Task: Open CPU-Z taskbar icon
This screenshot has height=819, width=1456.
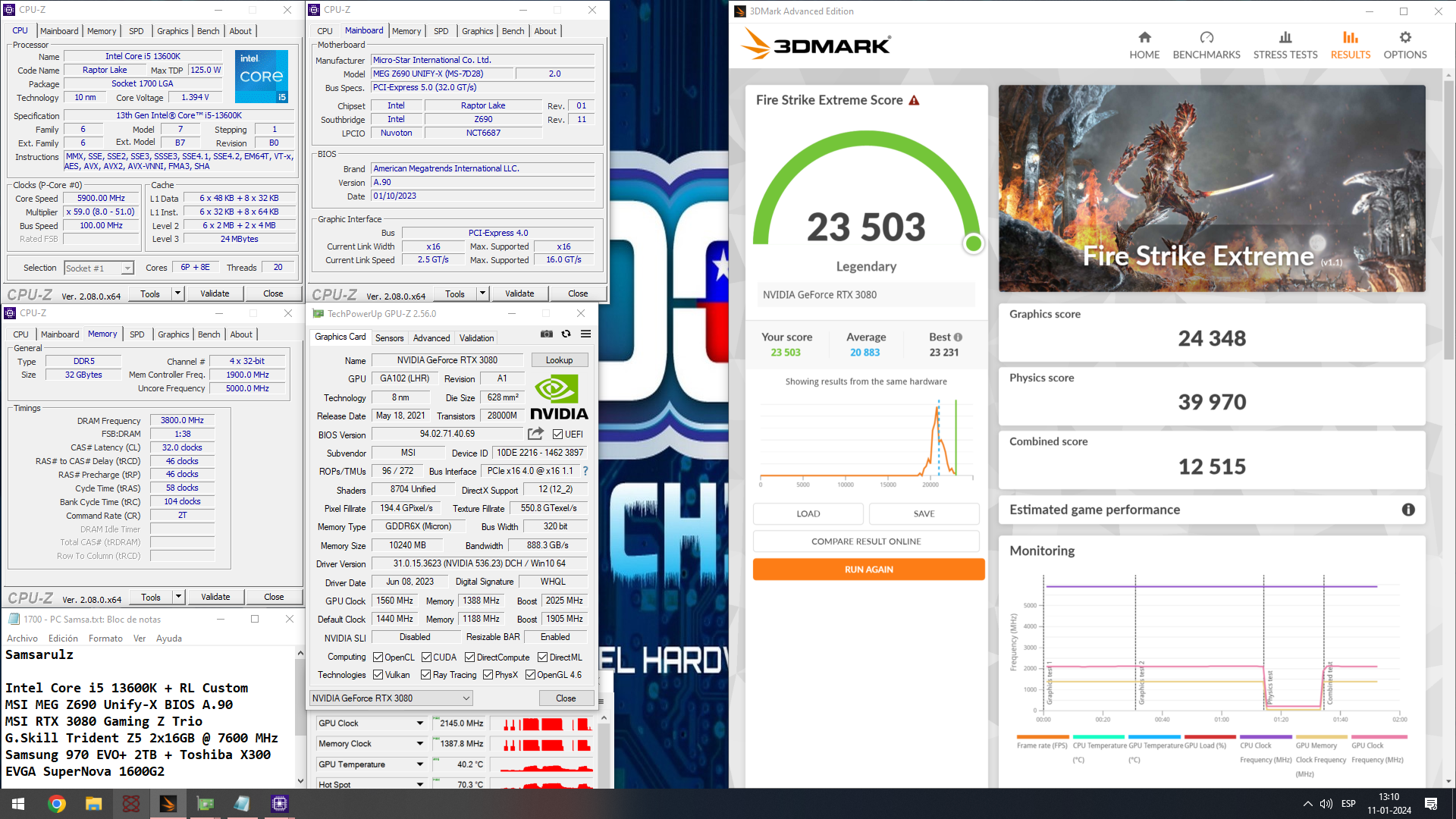Action: tap(279, 804)
